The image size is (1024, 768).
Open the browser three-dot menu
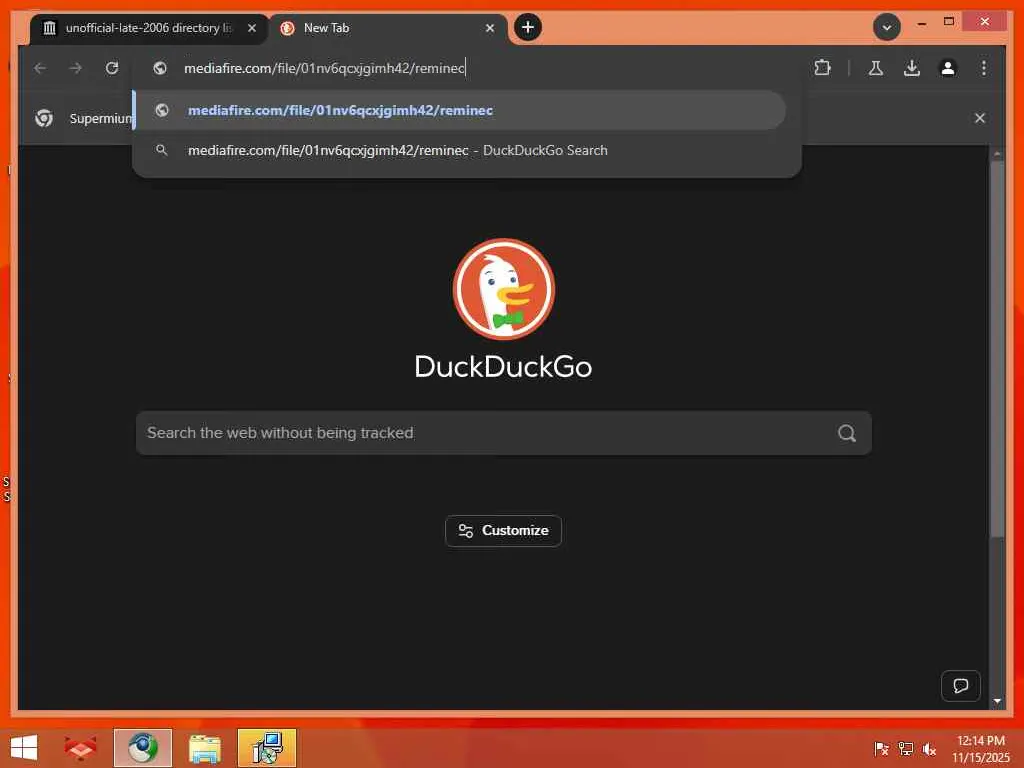pos(984,68)
